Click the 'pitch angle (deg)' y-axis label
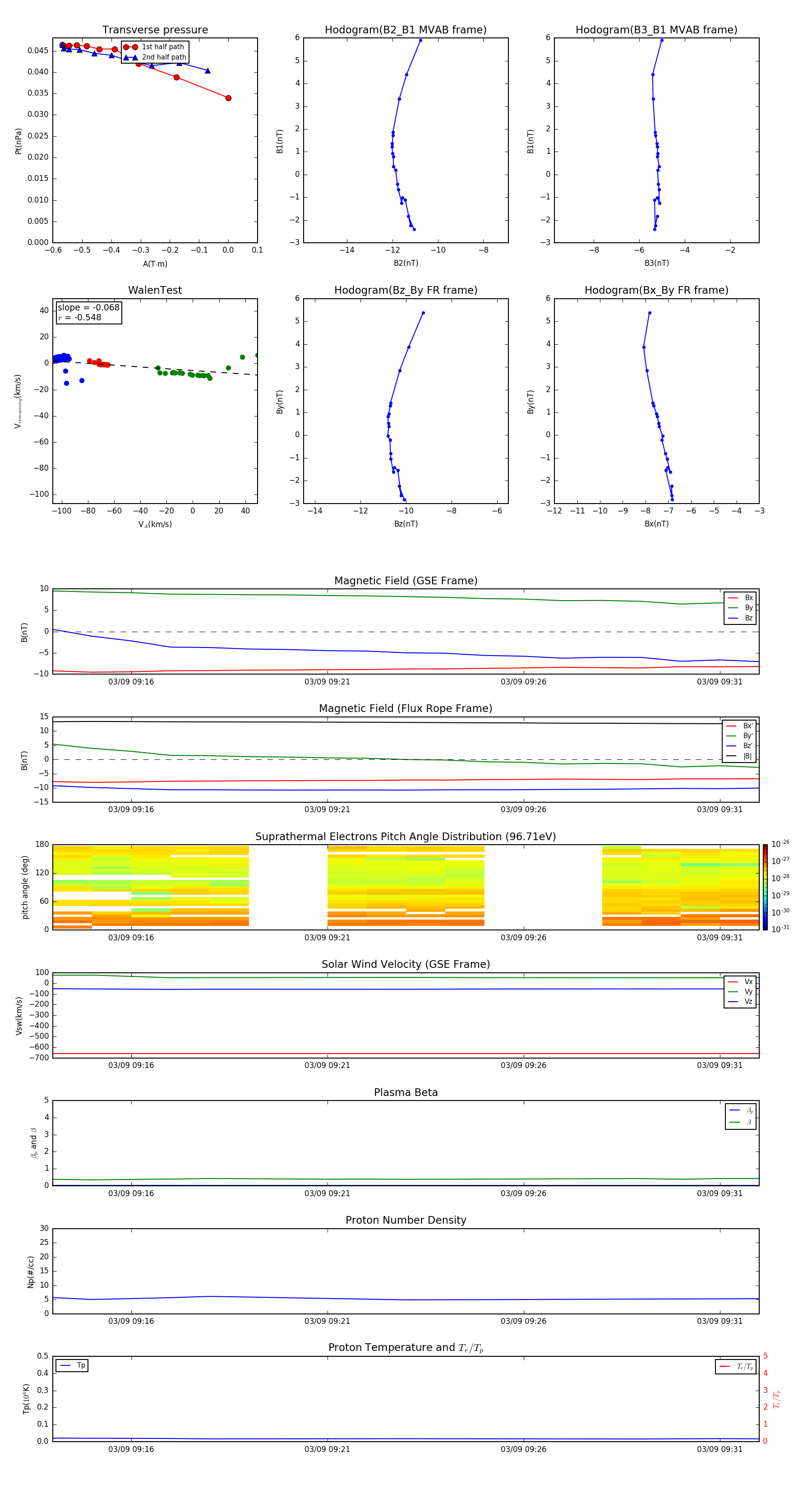This screenshot has height=1489, width=812. 25,887
